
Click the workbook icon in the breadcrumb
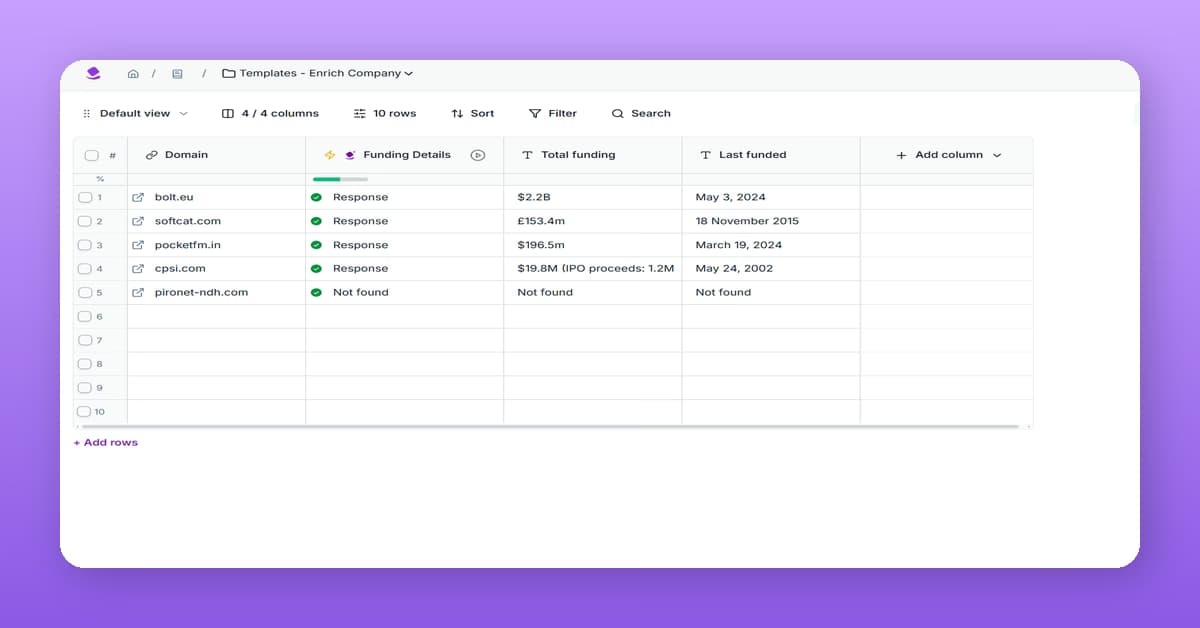177,73
